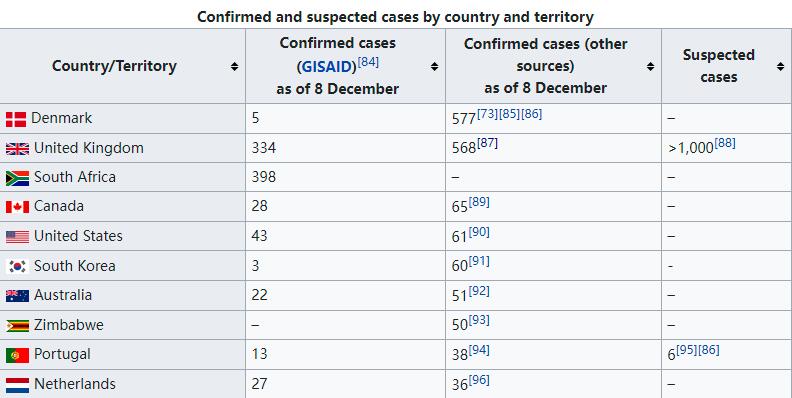Click the Portugal flag icon
The height and width of the screenshot is (398, 792).
[17, 356]
